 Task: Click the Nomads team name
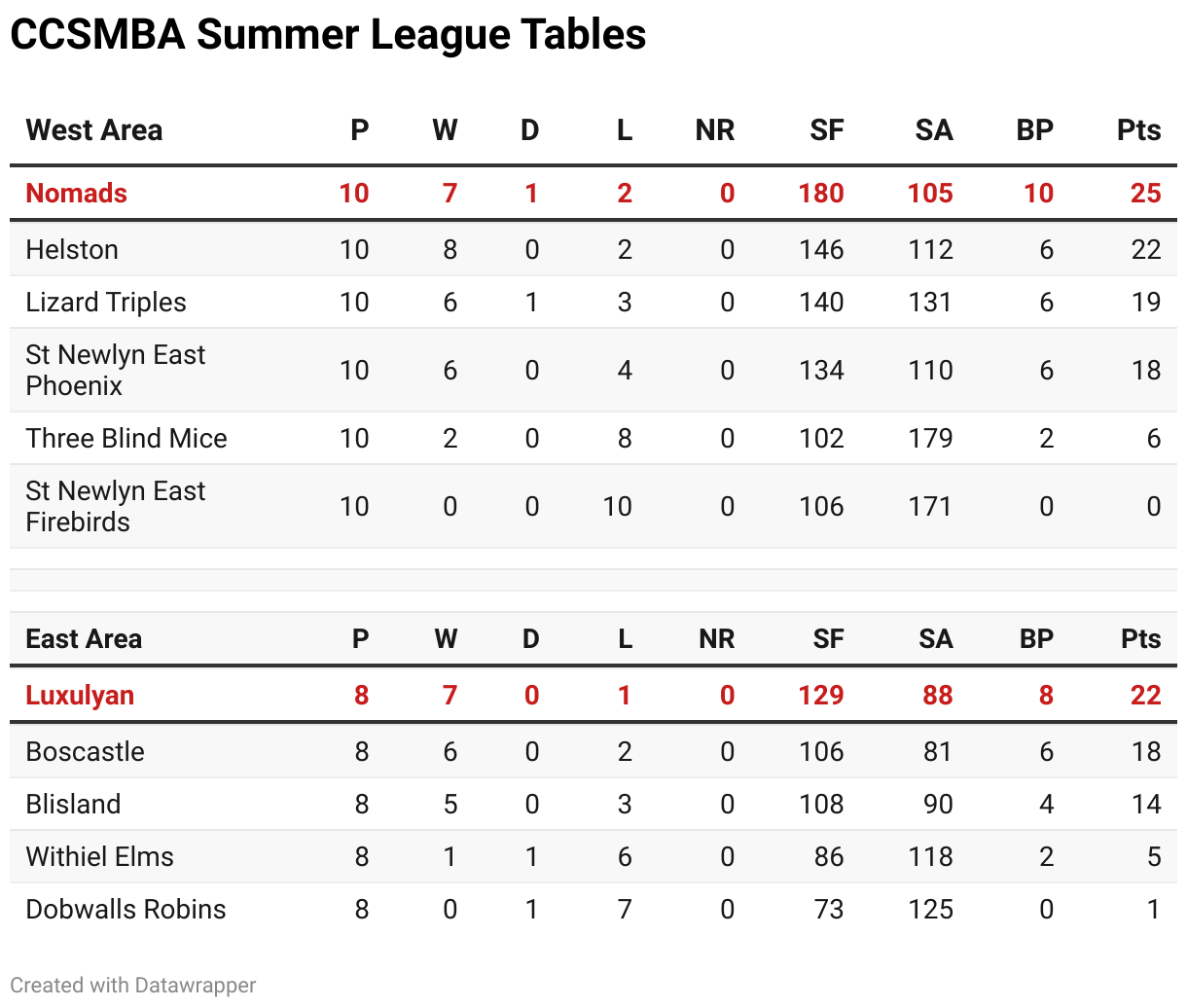pyautogui.click(x=77, y=193)
